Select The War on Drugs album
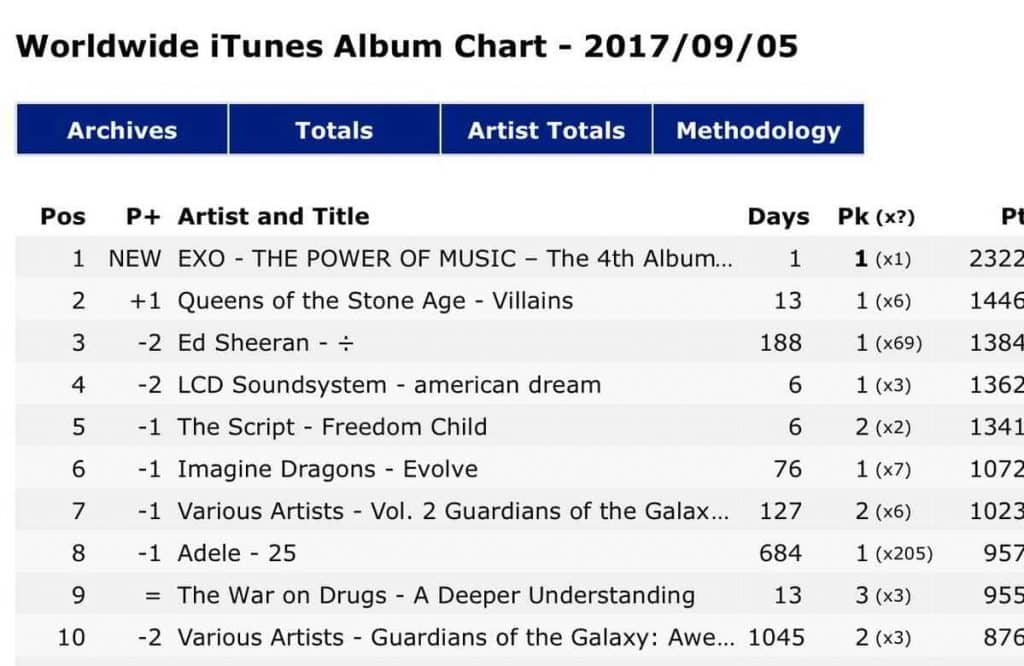 pyautogui.click(x=436, y=595)
